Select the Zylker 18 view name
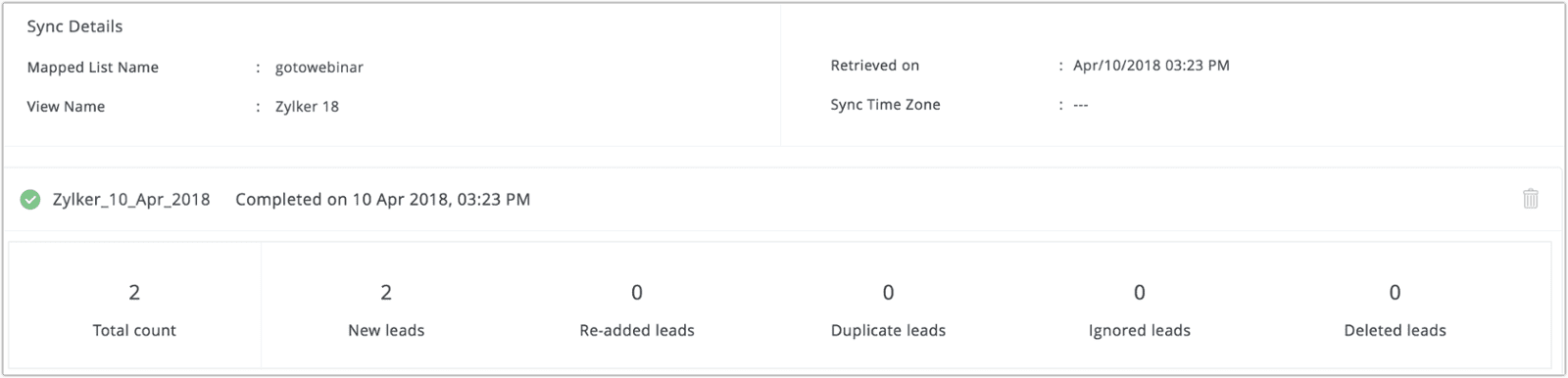The image size is (1568, 378). click(307, 107)
